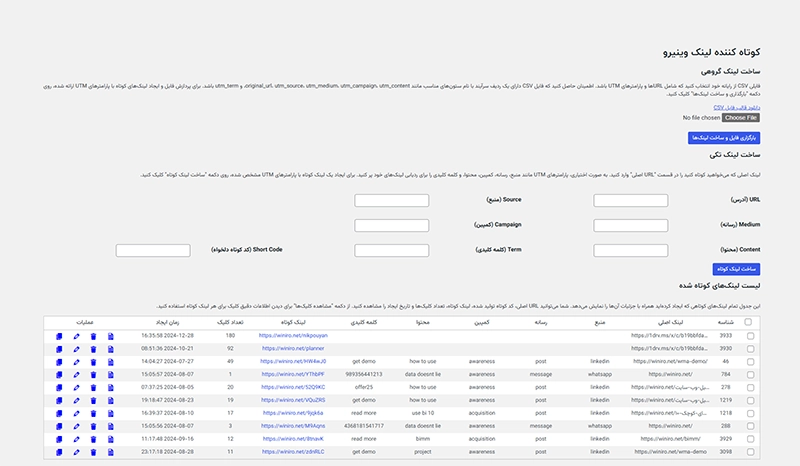Click the 16:35:58 2024-12-28 creation time cell
Viewport: 800px width, 466px height.
pos(167,336)
